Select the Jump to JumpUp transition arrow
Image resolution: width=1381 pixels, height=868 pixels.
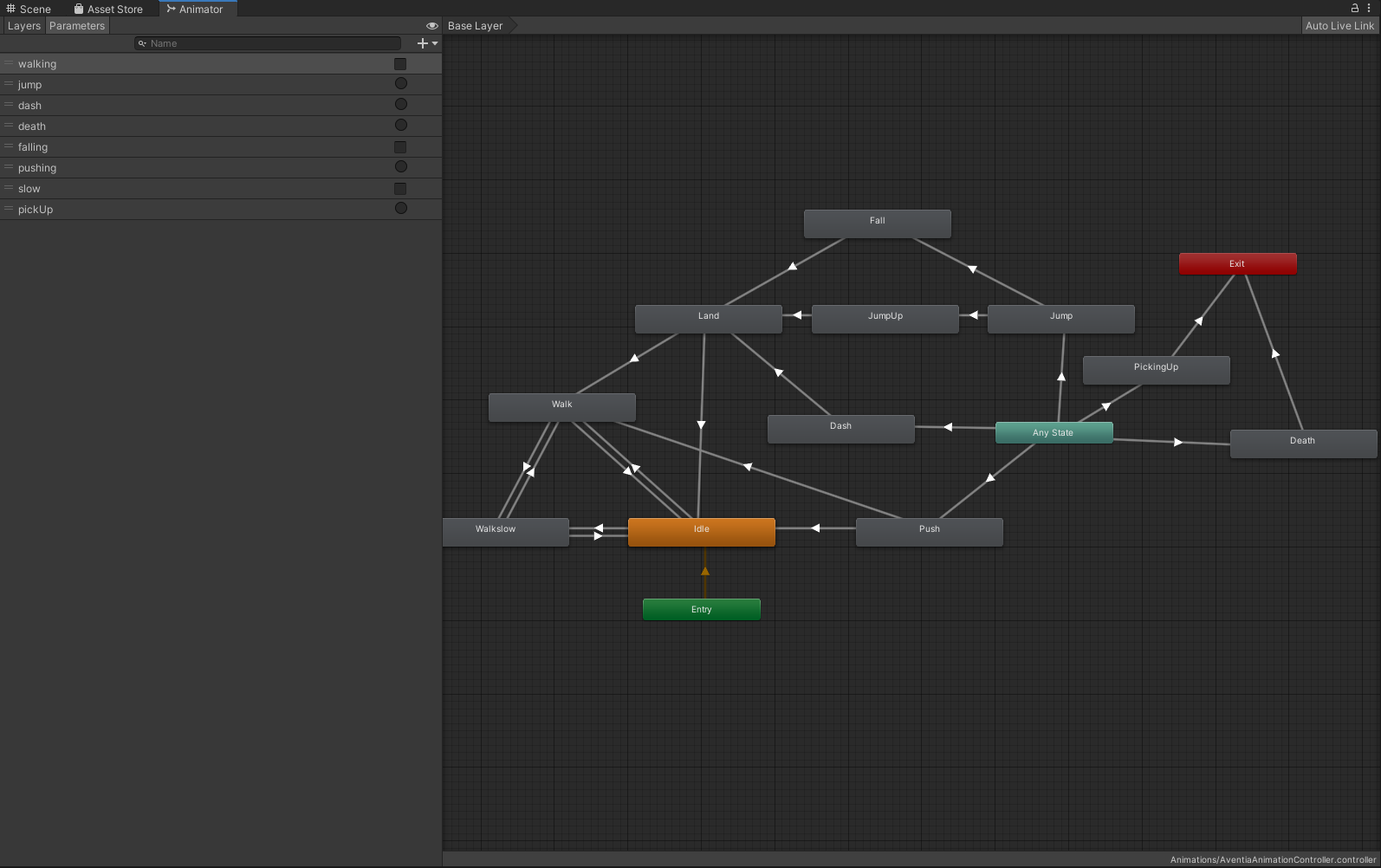tap(973, 315)
